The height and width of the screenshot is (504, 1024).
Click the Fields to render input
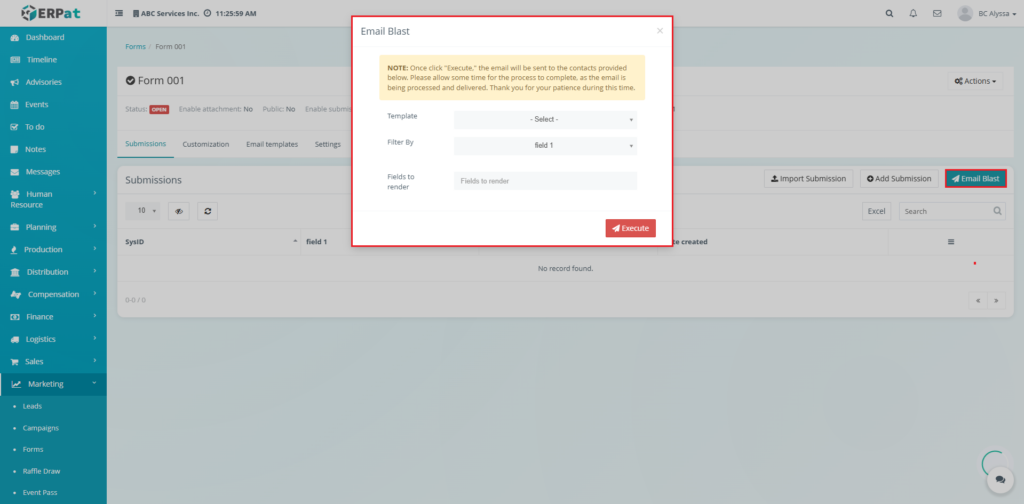pyautogui.click(x=545, y=181)
